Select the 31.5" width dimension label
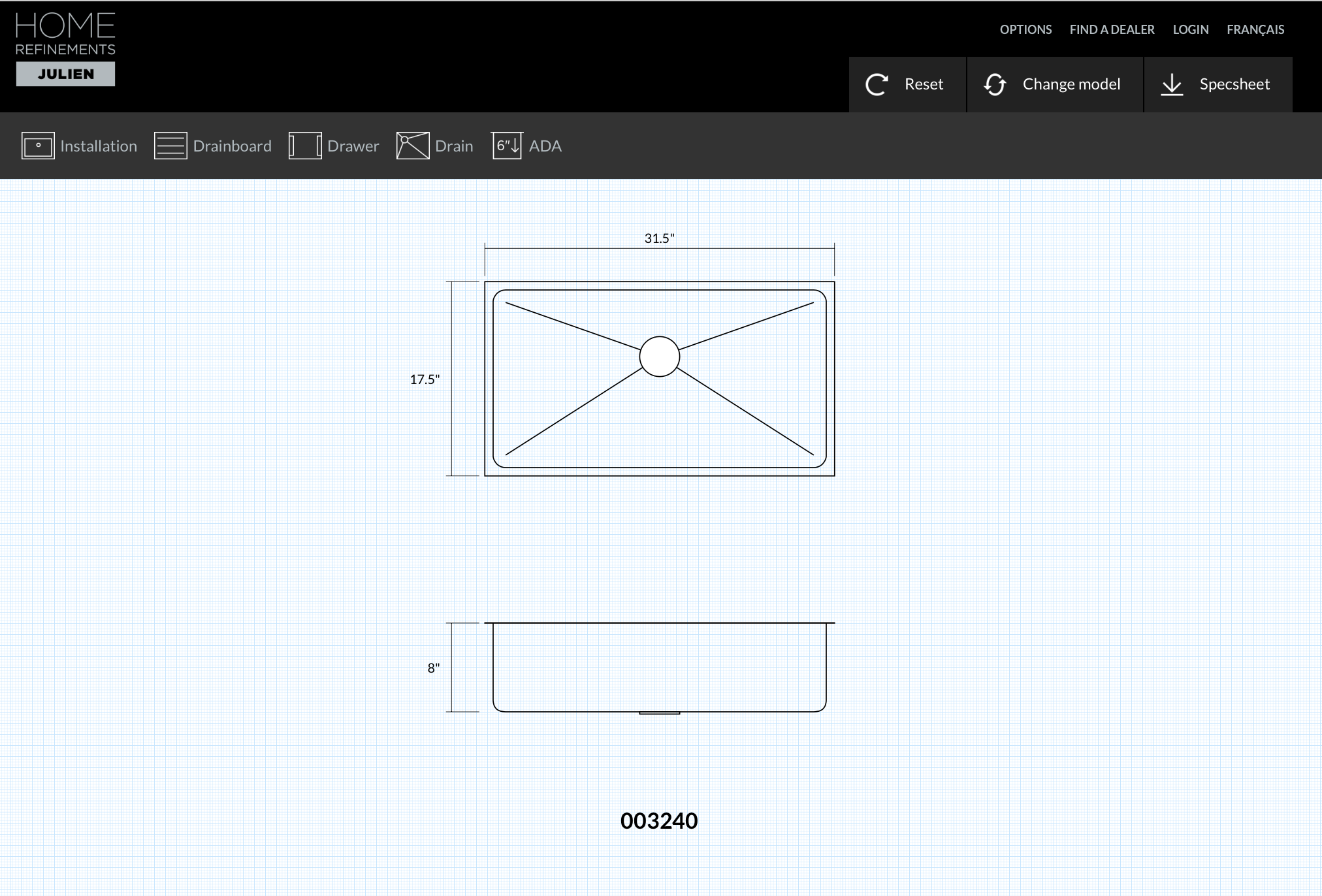1322x896 pixels. [x=659, y=238]
